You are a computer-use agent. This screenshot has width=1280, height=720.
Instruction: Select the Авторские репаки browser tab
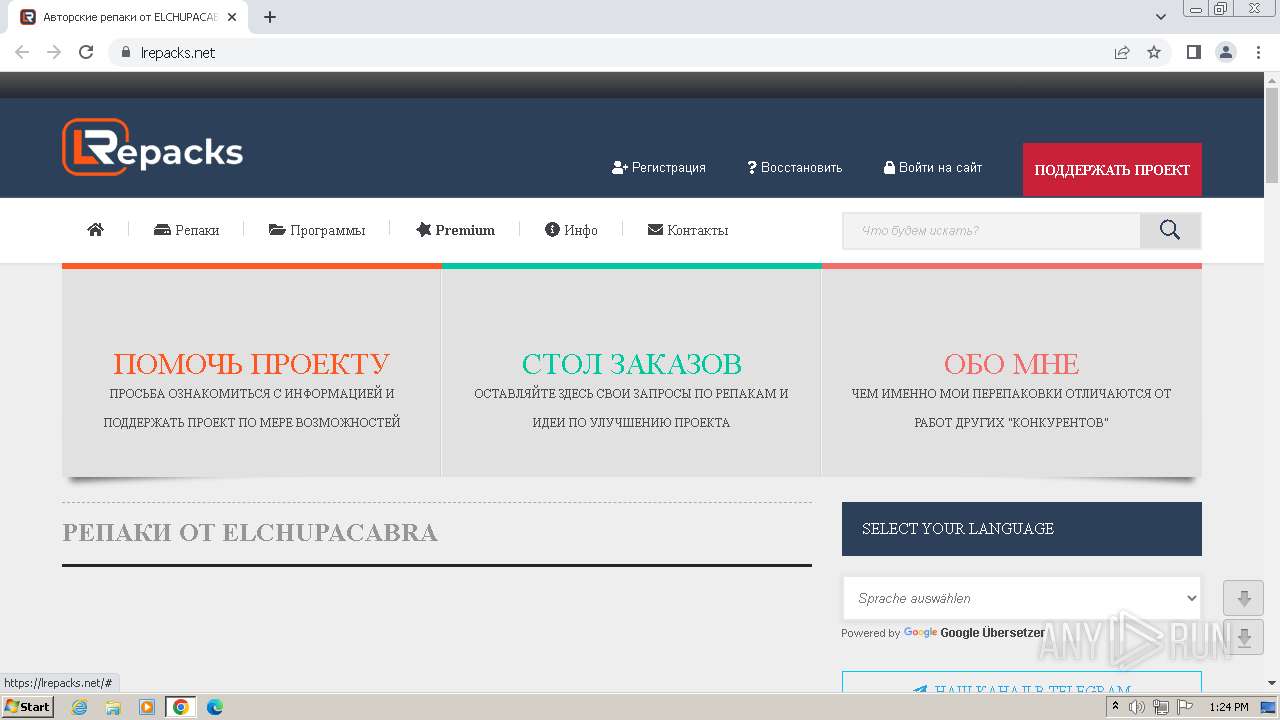point(130,17)
